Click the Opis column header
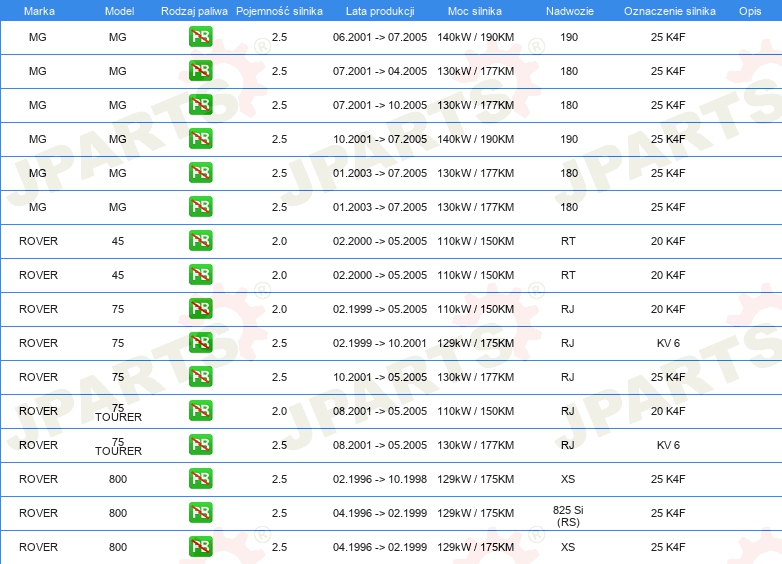 [749, 10]
